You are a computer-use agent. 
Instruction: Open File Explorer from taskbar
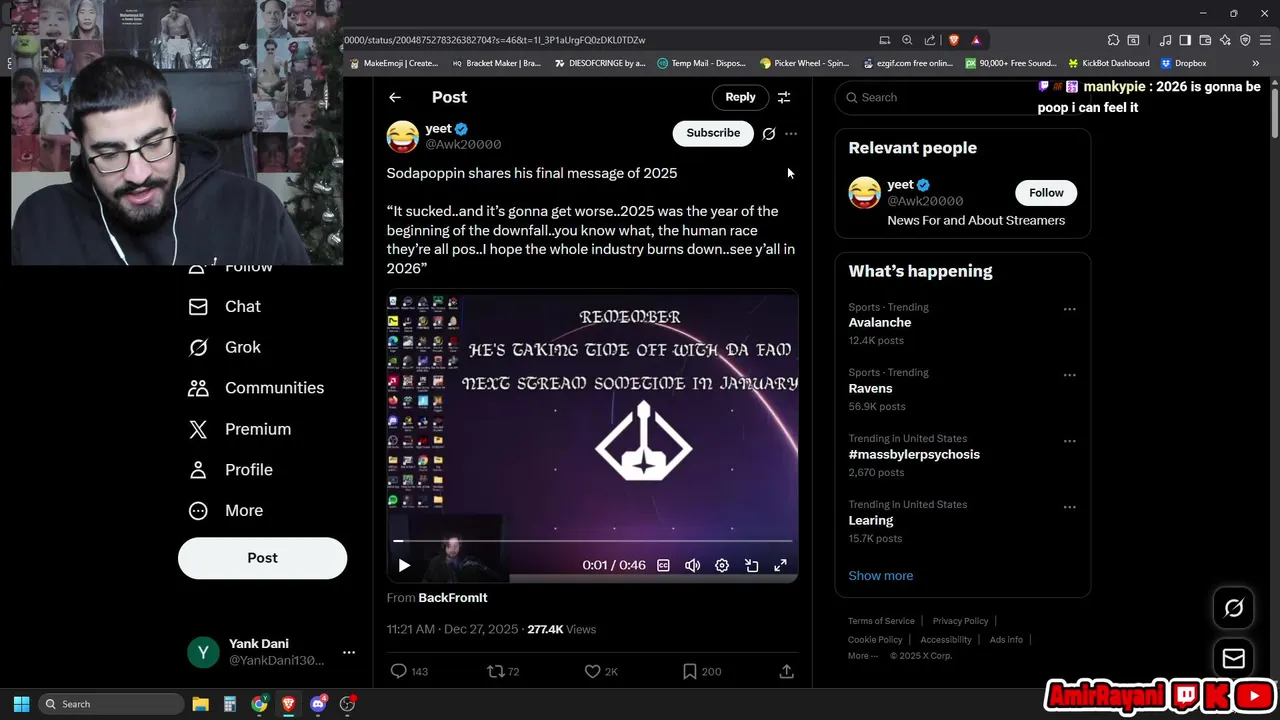click(x=200, y=704)
